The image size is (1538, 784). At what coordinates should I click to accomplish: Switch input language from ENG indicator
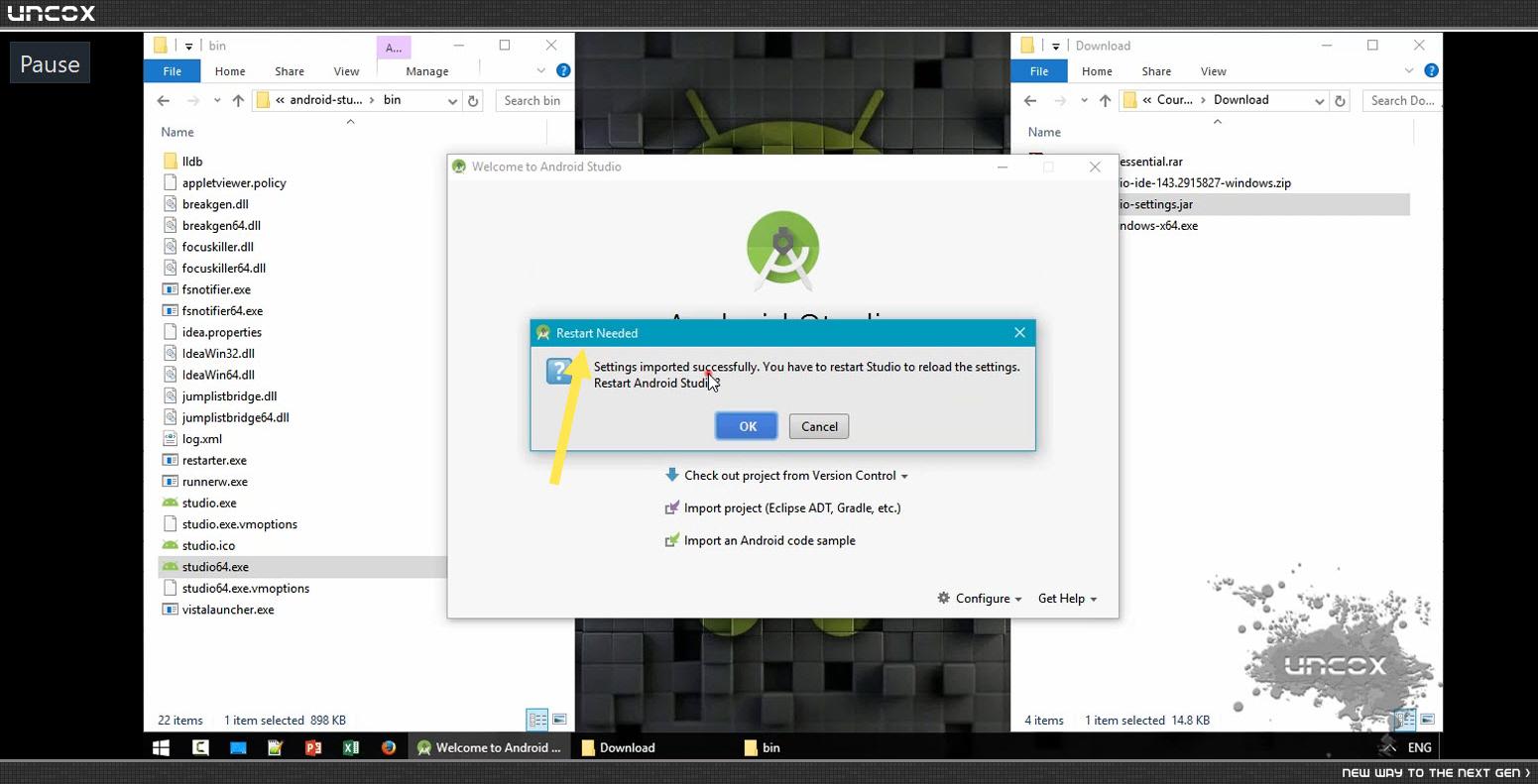pos(1419,747)
